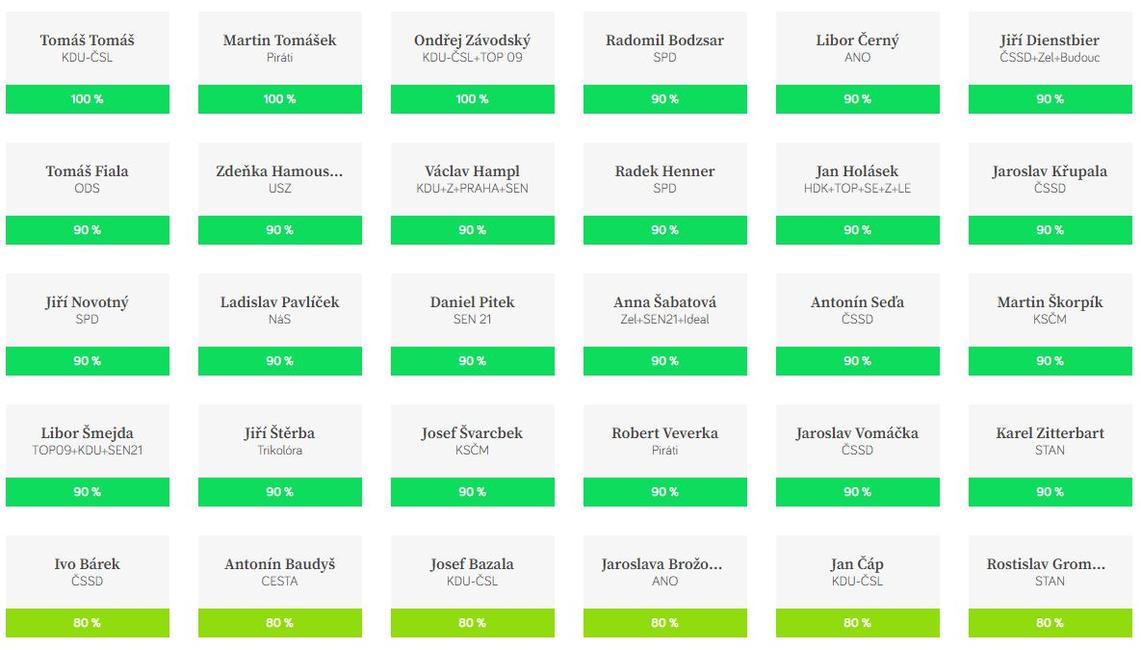
Task: Open Jiří Dienstbier's candidate card
Action: (1049, 48)
